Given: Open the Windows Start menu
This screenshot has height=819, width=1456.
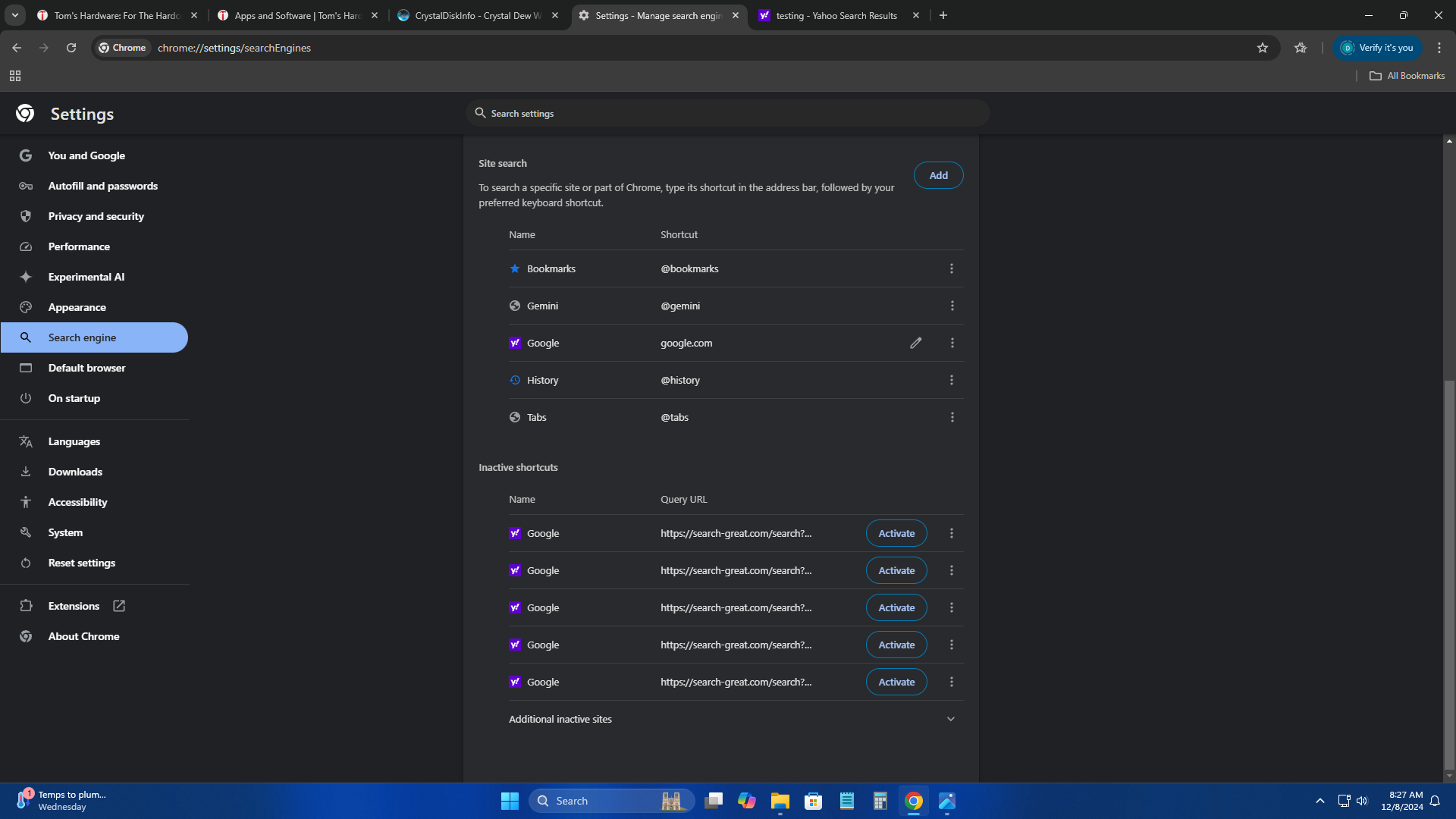Looking at the screenshot, I should 510,801.
